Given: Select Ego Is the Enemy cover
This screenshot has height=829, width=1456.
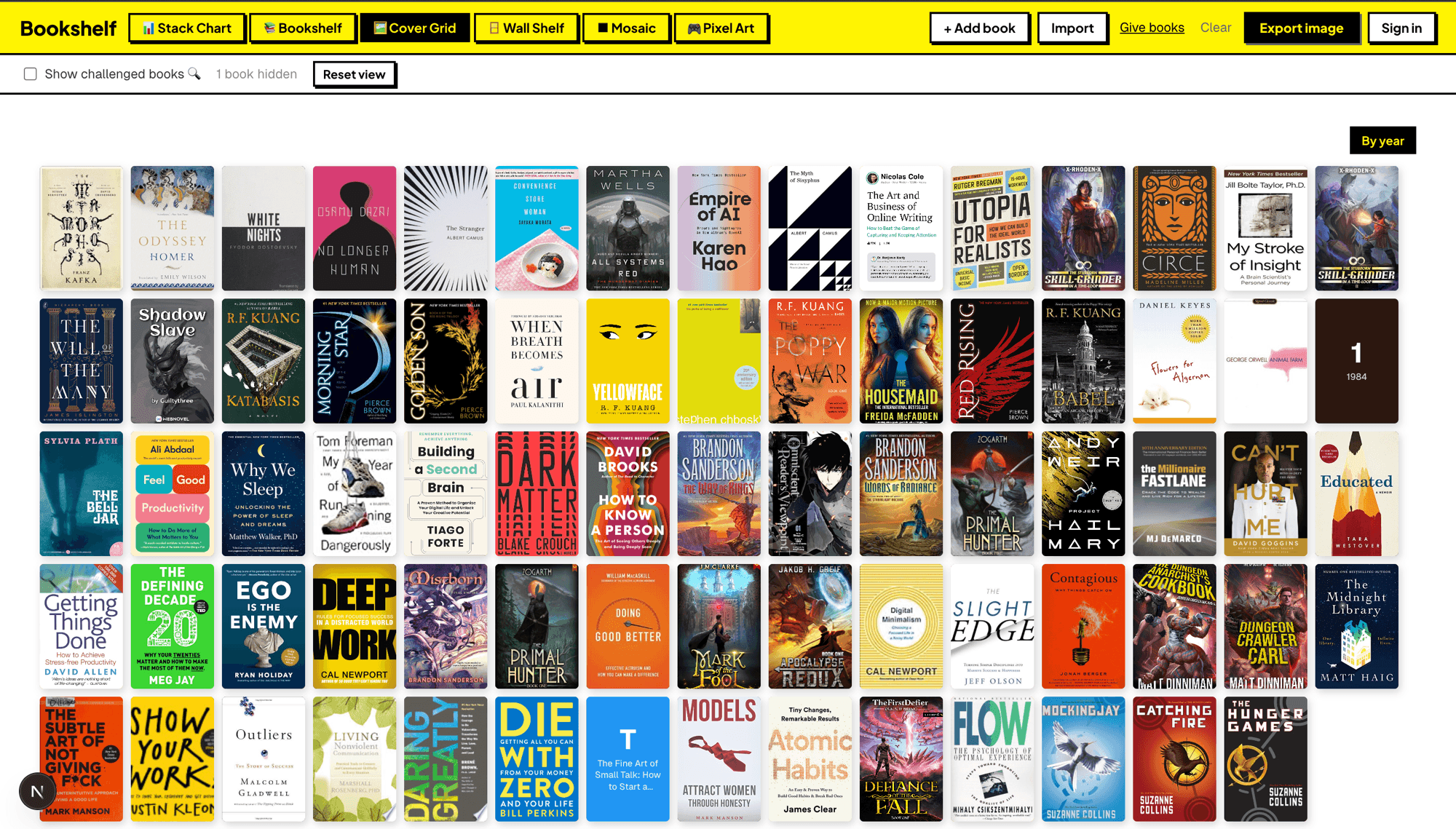Looking at the screenshot, I should click(x=264, y=627).
